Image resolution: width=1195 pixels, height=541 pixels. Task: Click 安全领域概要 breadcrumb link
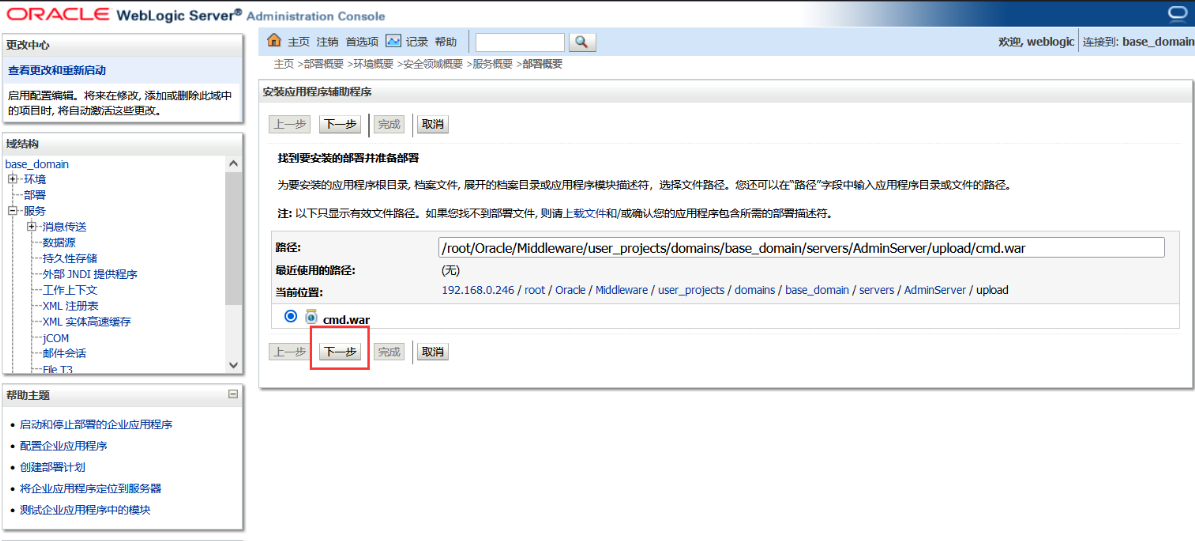click(433, 64)
